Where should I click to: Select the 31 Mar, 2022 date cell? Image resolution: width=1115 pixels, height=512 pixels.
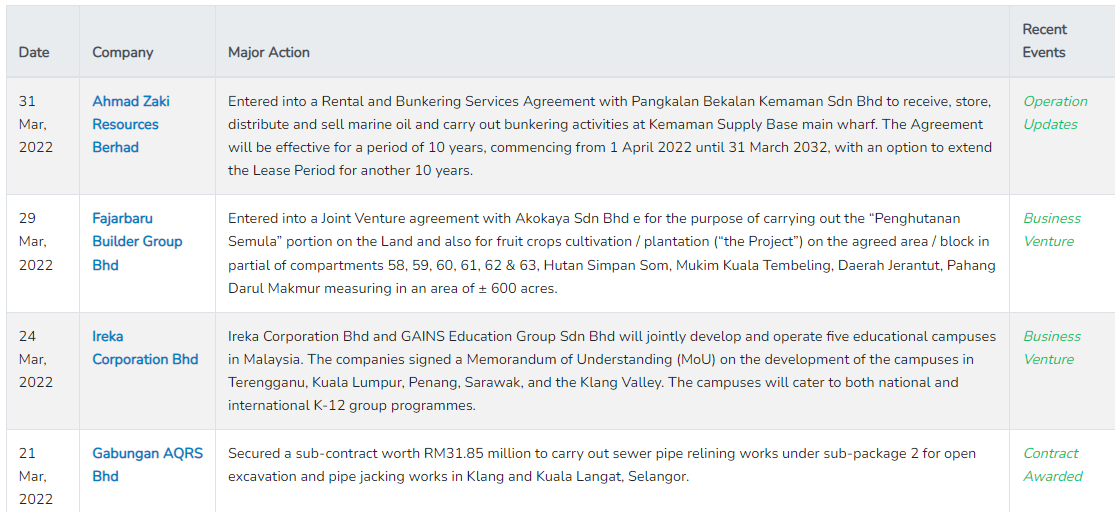[x=33, y=124]
